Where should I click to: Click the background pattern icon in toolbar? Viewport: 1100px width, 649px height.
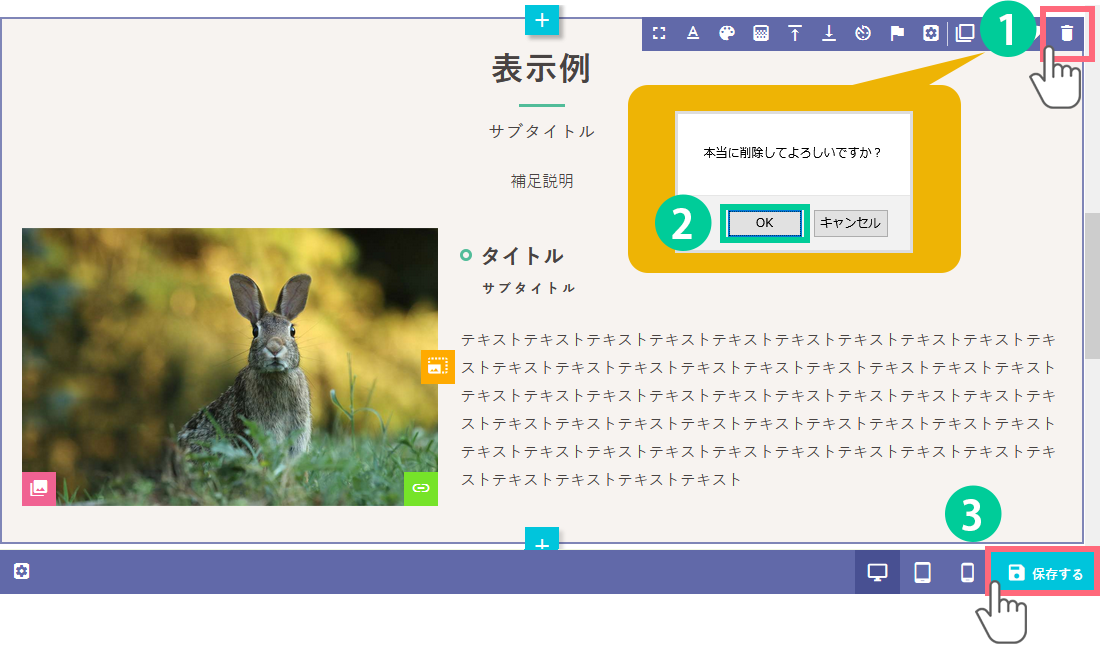tap(761, 33)
